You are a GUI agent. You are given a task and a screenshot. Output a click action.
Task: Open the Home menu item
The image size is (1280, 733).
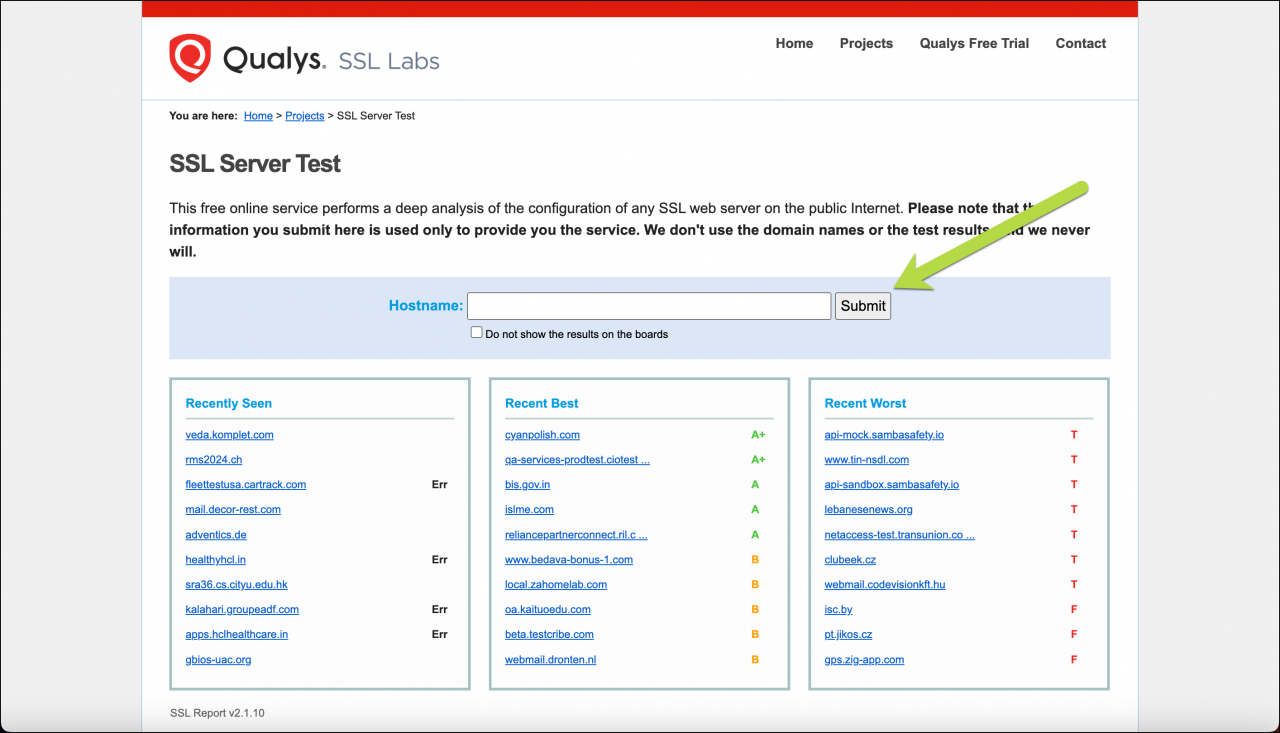(794, 44)
